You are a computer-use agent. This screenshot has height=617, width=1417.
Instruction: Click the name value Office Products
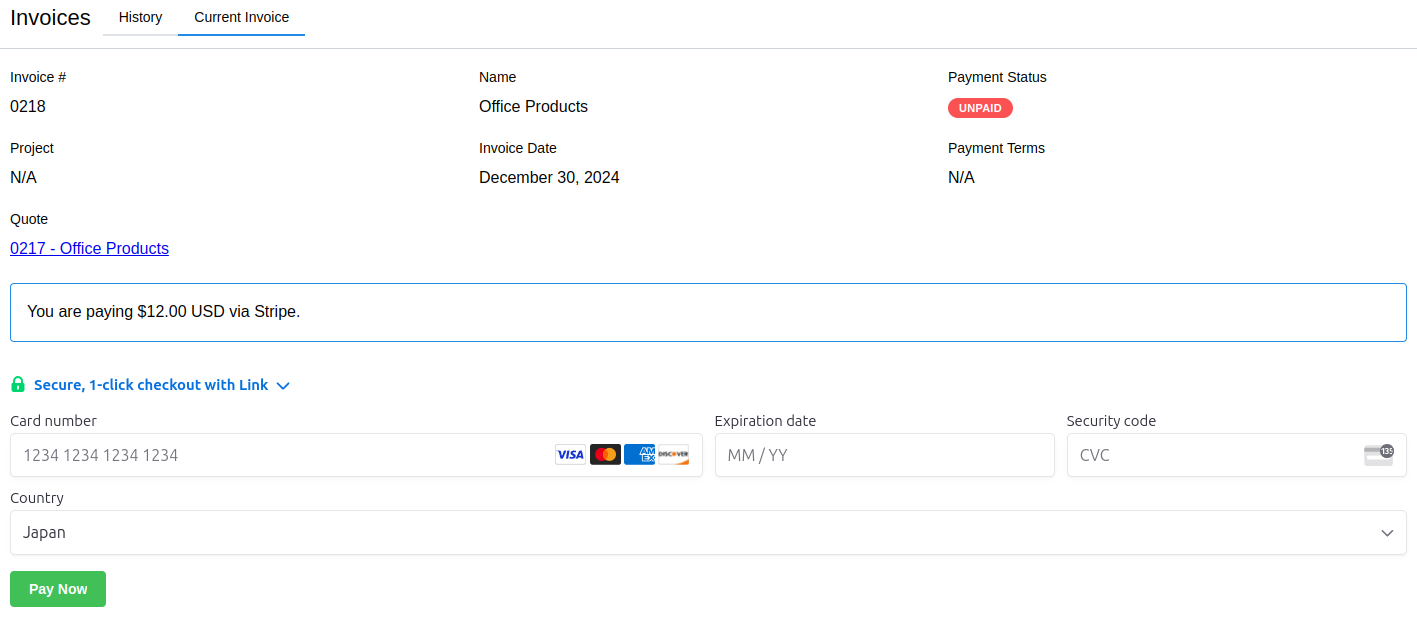(x=533, y=106)
